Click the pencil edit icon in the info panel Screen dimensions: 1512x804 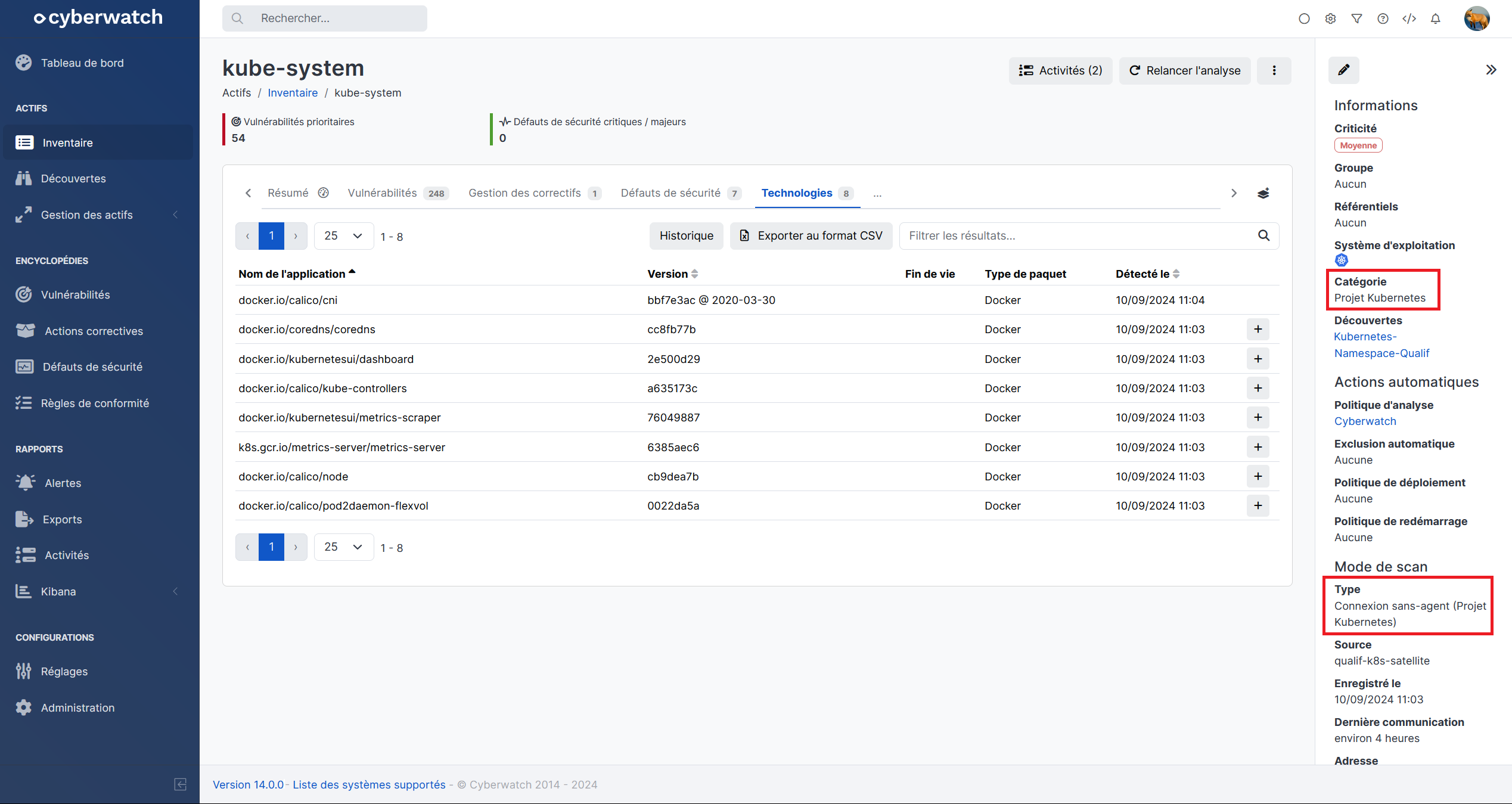1343,70
